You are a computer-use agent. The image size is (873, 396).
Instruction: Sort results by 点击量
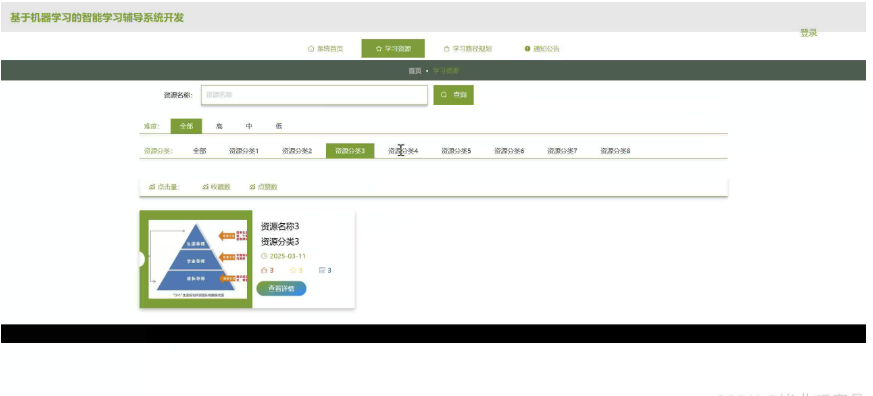click(164, 187)
